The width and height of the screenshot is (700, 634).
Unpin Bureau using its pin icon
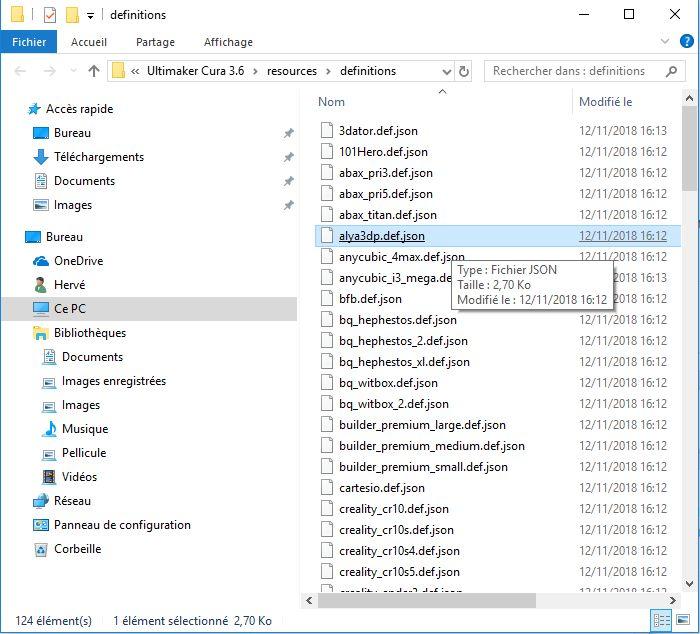tap(289, 133)
